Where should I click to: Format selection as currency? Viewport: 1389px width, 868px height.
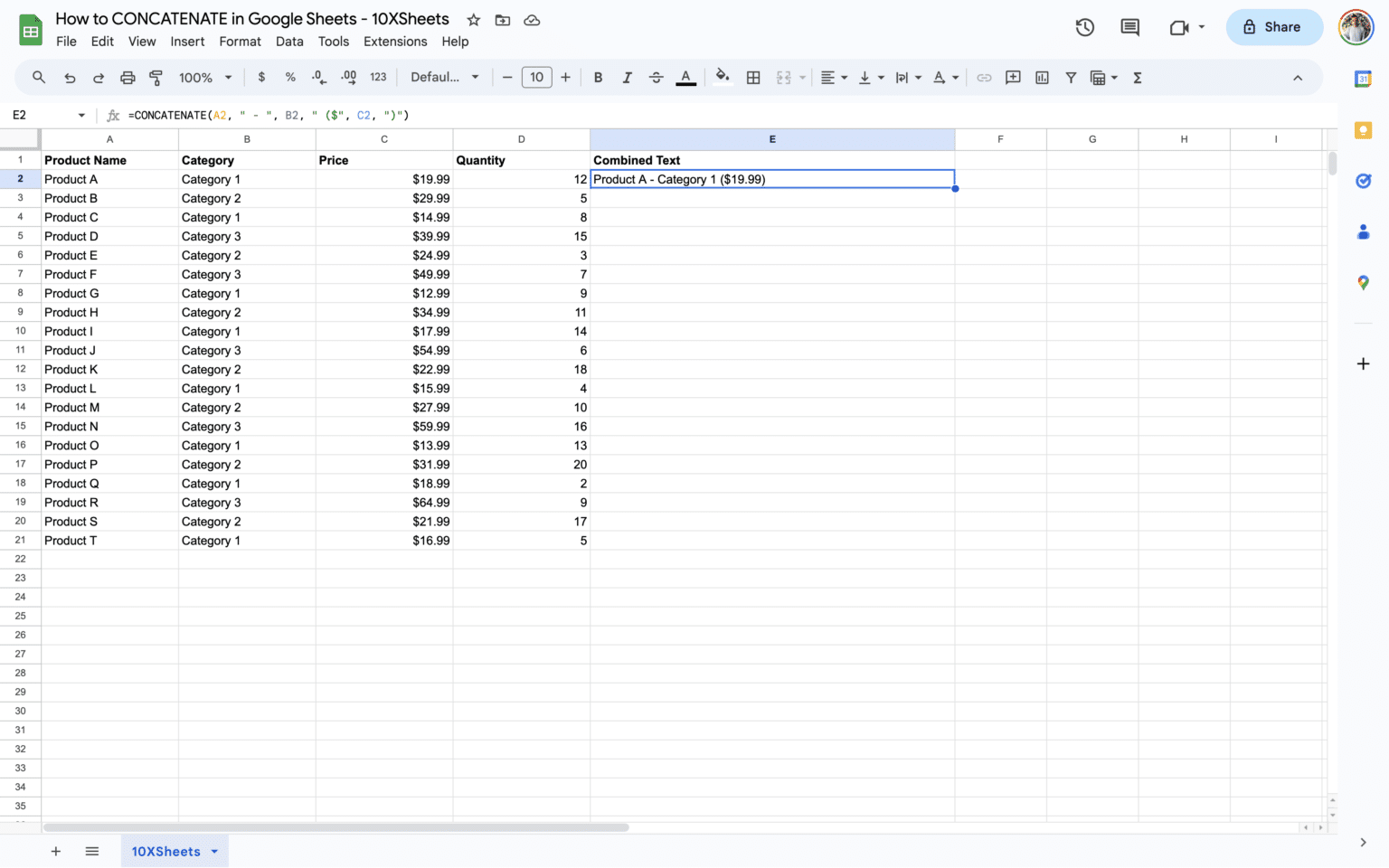pos(261,77)
